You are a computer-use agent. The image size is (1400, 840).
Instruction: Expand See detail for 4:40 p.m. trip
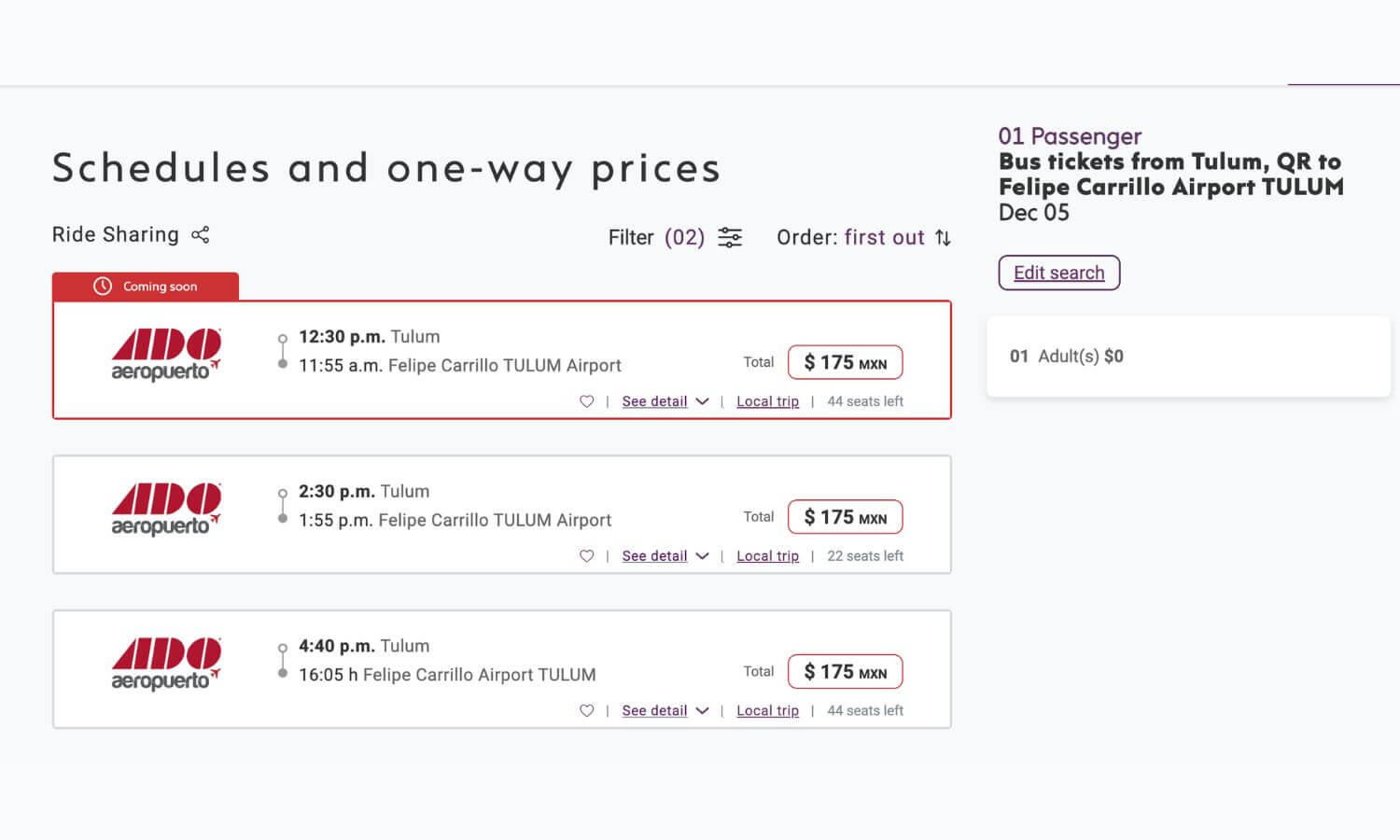(x=665, y=711)
